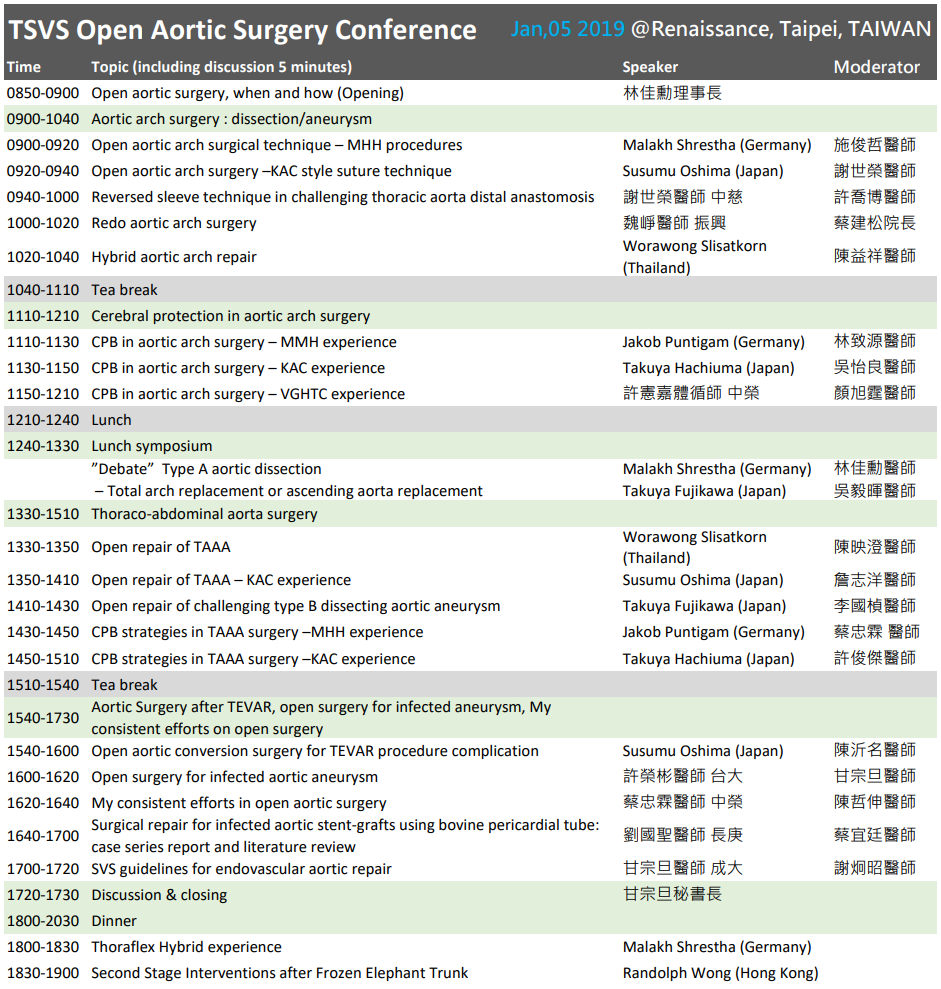Select Susumu Oshima in the 0920-0940 row
This screenshot has width=941, height=989.
tap(703, 171)
